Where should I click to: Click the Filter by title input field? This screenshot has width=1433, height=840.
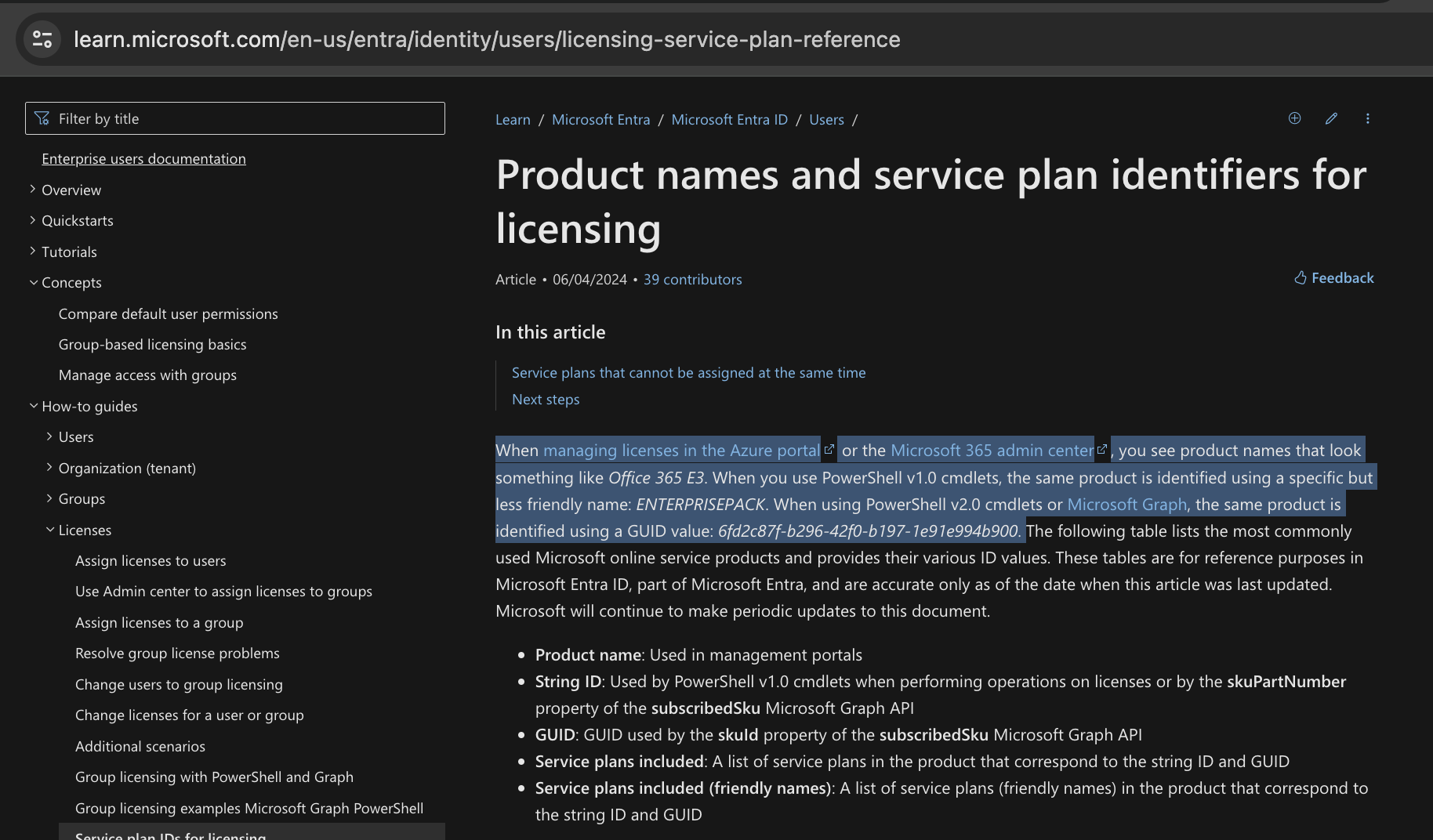243,118
